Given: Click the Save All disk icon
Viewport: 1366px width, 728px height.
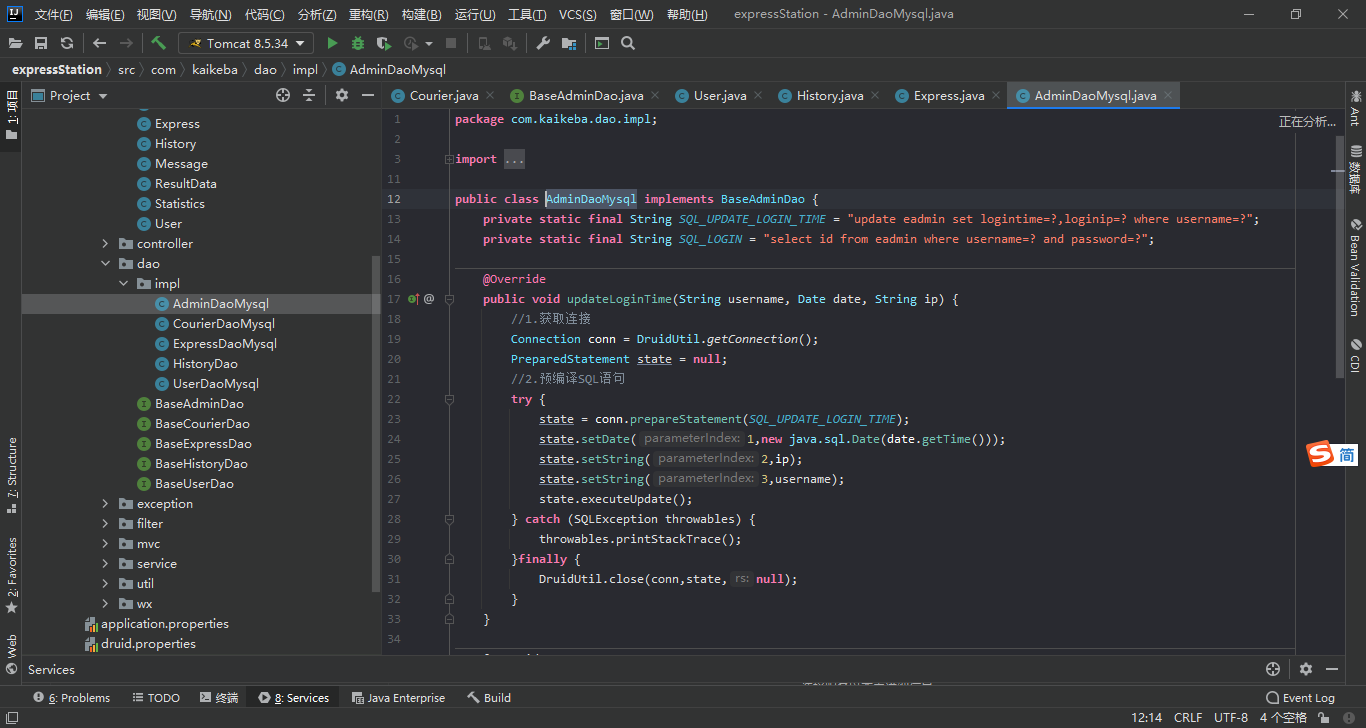Looking at the screenshot, I should pos(41,43).
